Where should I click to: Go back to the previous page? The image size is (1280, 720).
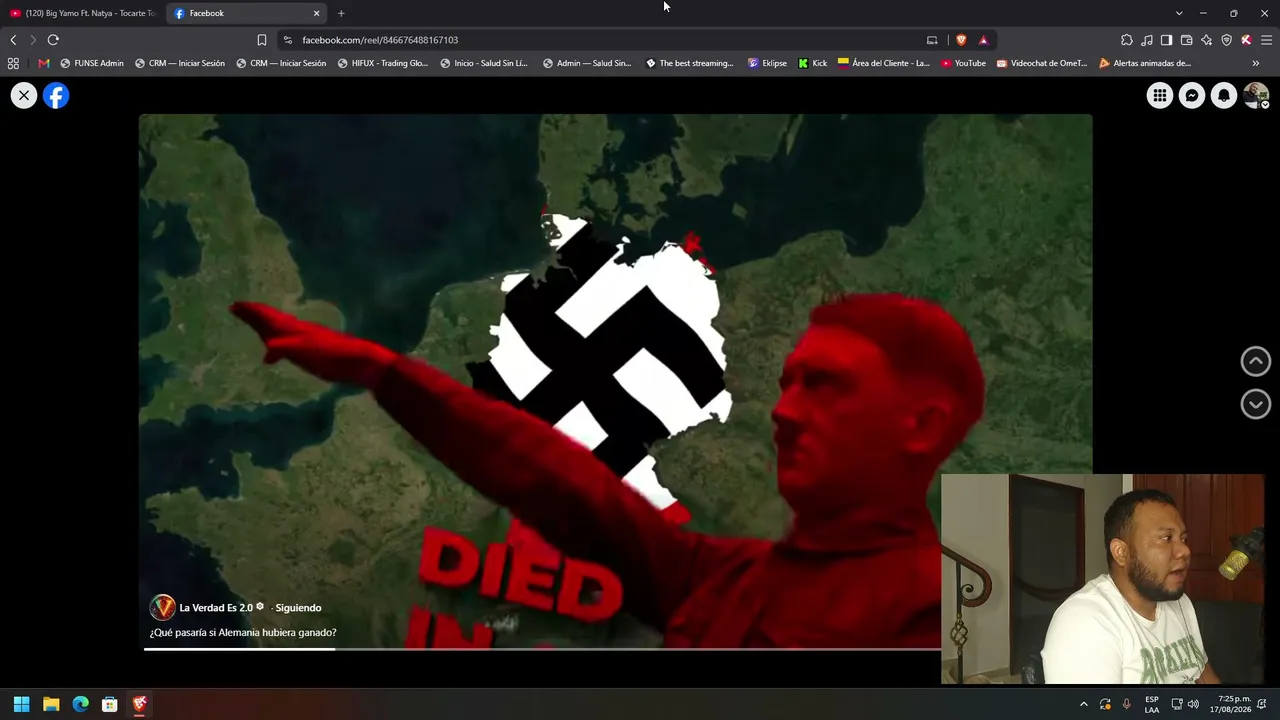click(x=13, y=40)
